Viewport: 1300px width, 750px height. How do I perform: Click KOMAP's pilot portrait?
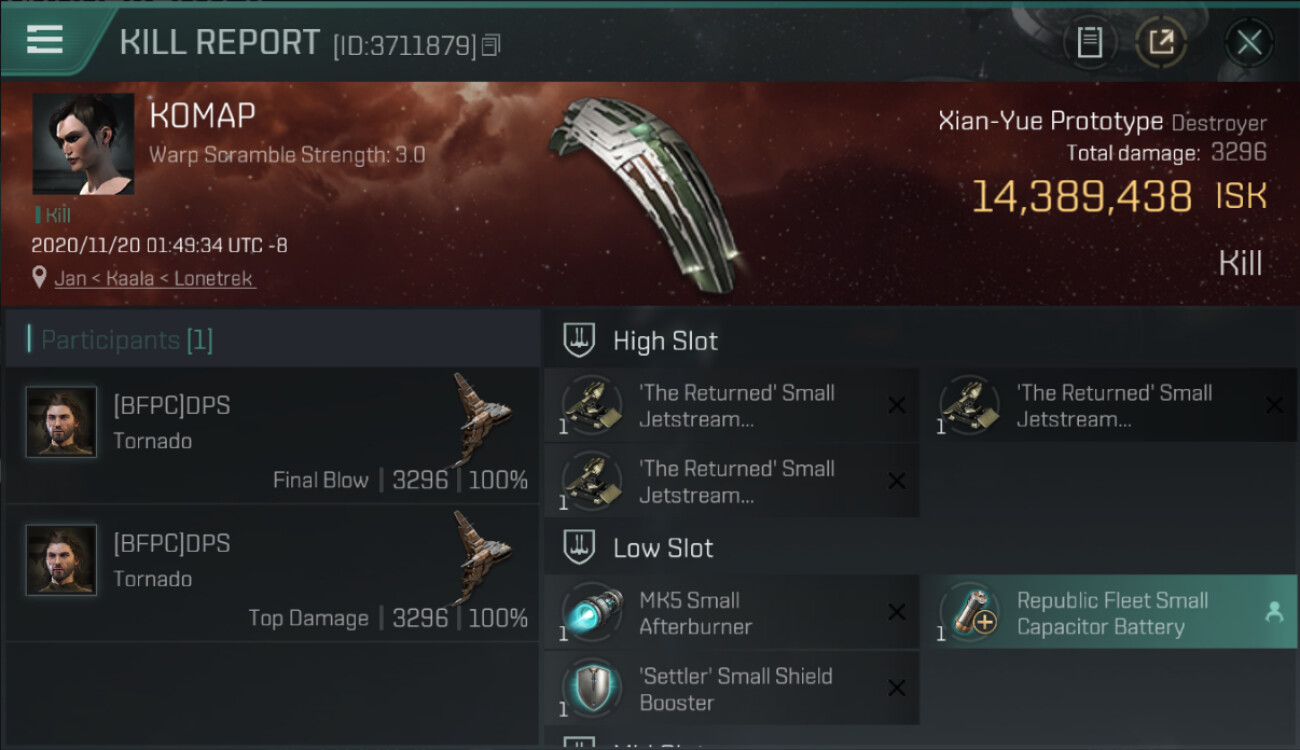[x=83, y=144]
